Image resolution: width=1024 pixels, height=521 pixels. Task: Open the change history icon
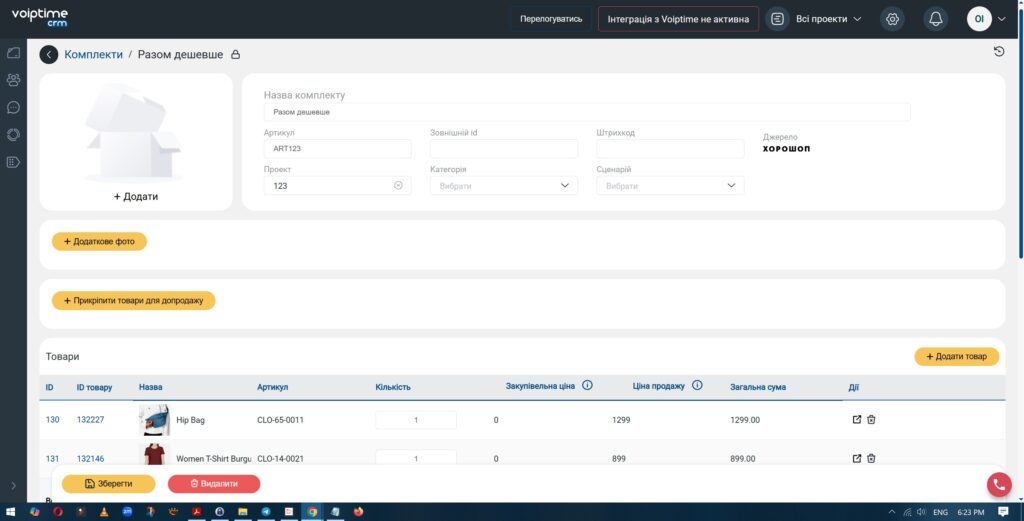click(999, 52)
